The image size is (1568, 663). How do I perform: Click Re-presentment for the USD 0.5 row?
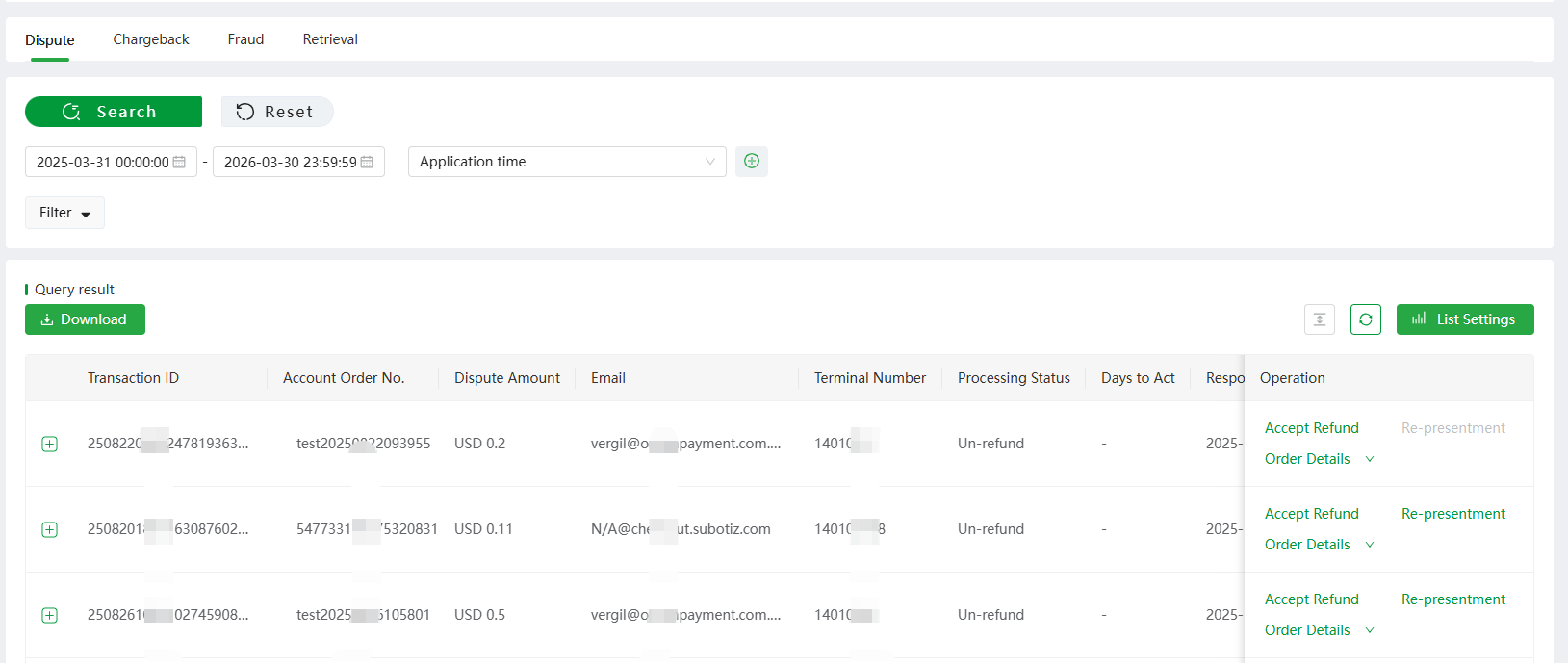1453,599
